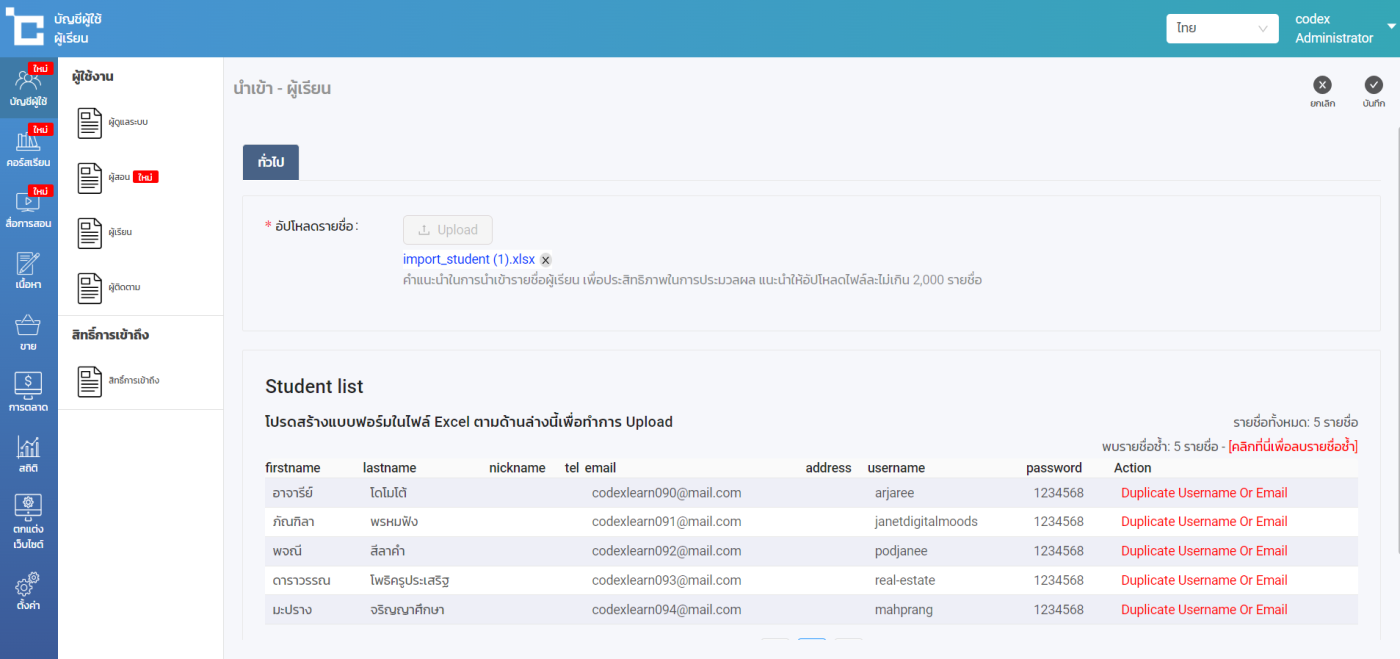Select ผู้ดูแลระบบ in the users menu

127,123
